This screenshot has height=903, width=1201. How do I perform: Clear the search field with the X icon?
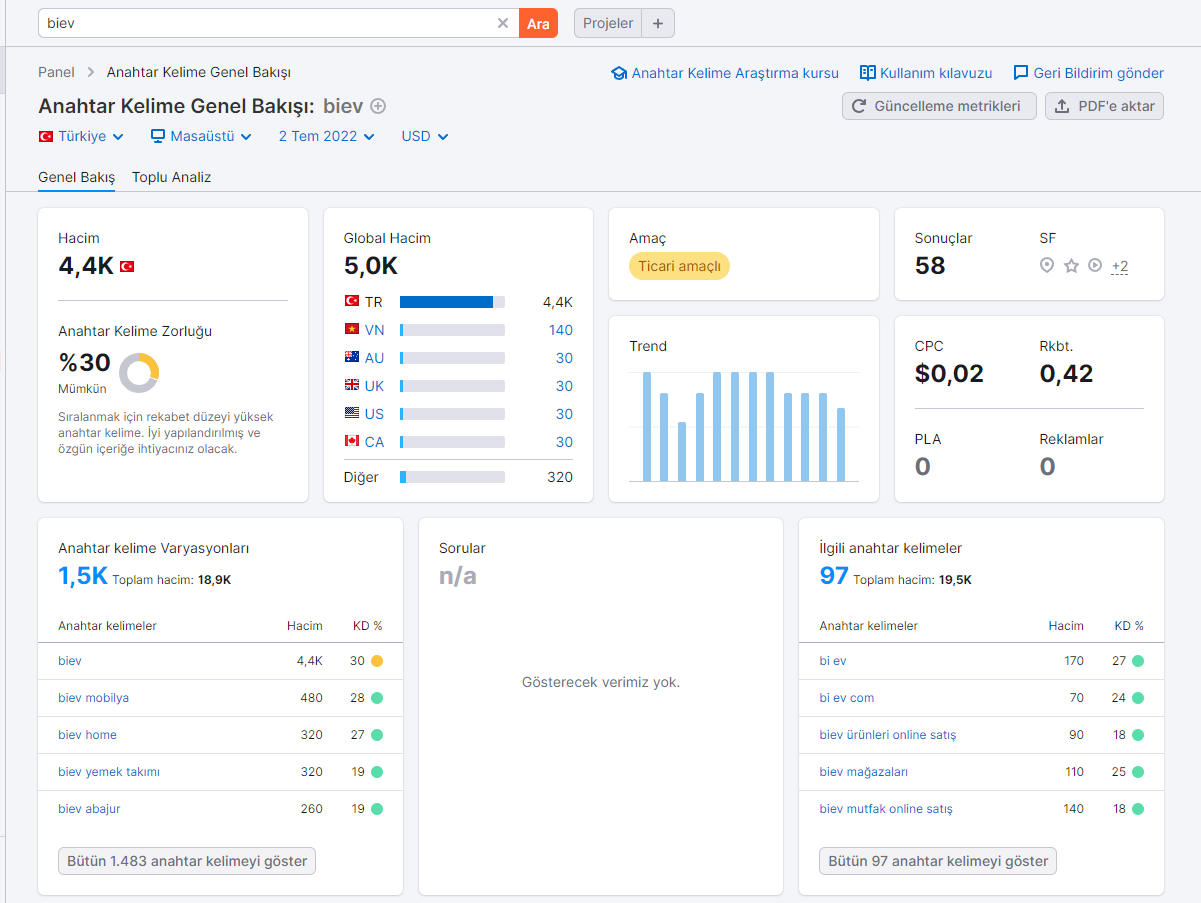(x=503, y=23)
